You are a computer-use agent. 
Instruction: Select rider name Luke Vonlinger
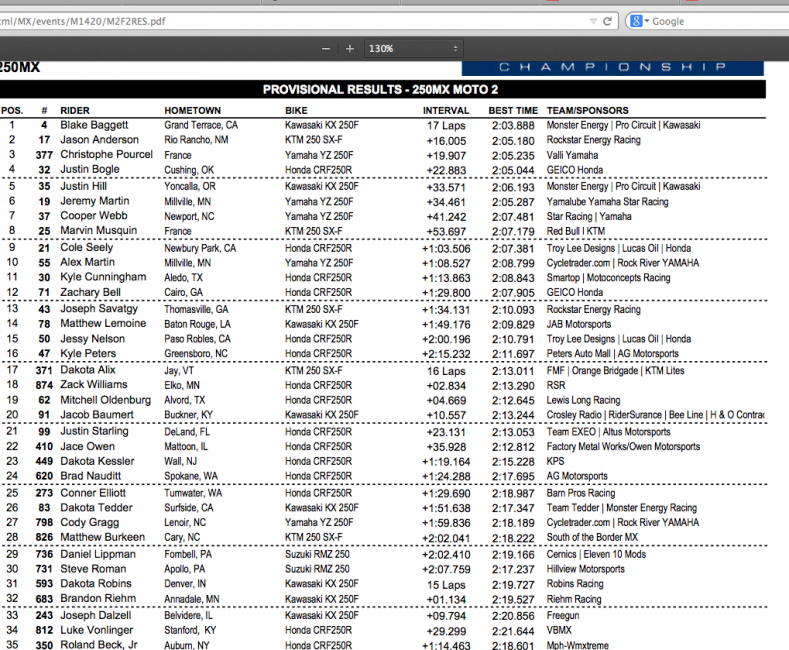coord(97,630)
